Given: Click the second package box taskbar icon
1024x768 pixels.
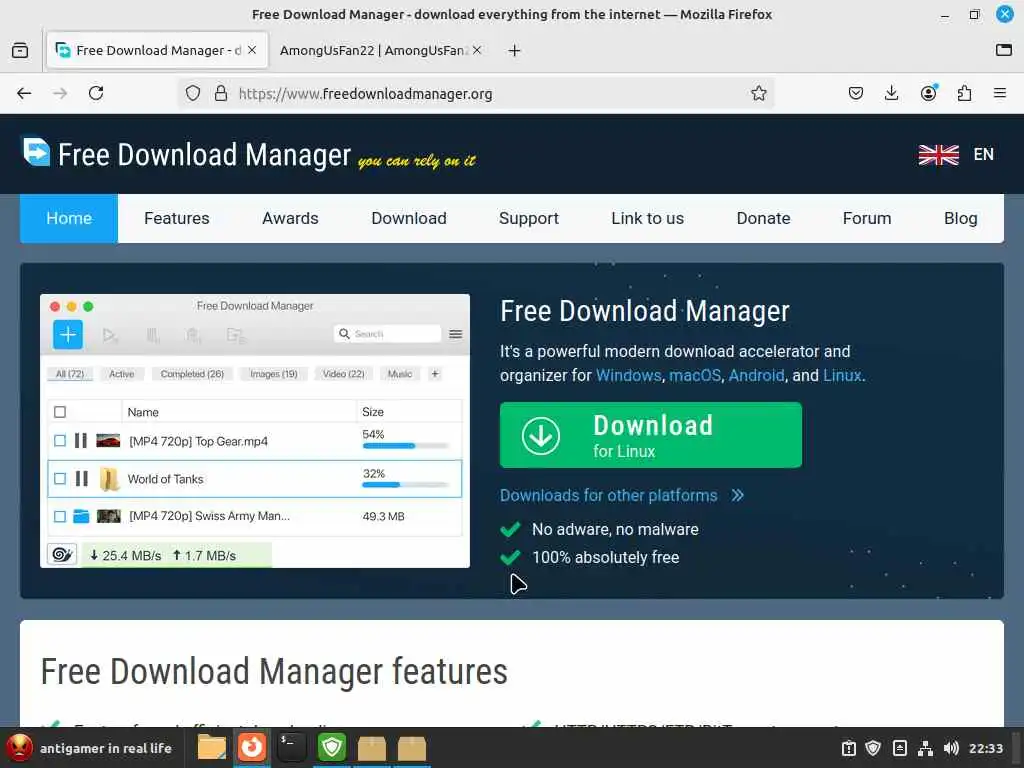Looking at the screenshot, I should [411, 748].
